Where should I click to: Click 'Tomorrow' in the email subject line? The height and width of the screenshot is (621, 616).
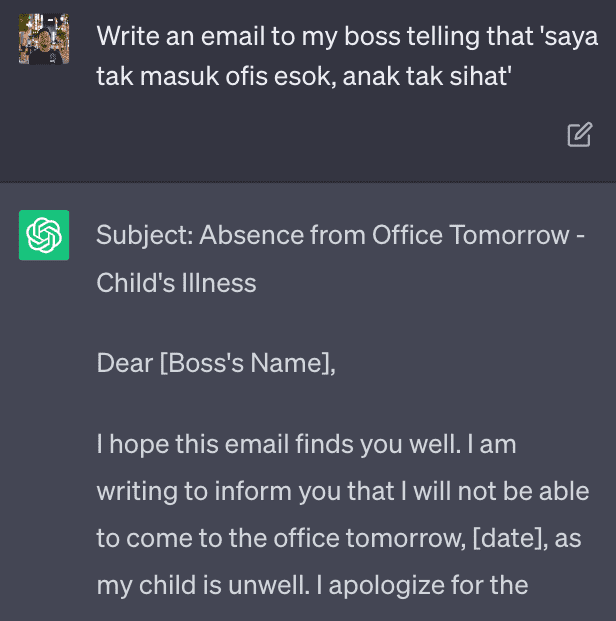509,235
